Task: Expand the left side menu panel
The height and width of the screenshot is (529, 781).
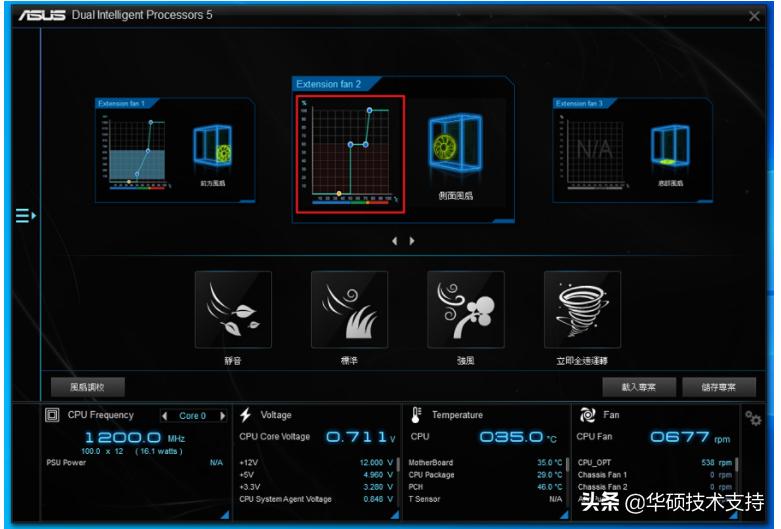Action: (x=25, y=215)
